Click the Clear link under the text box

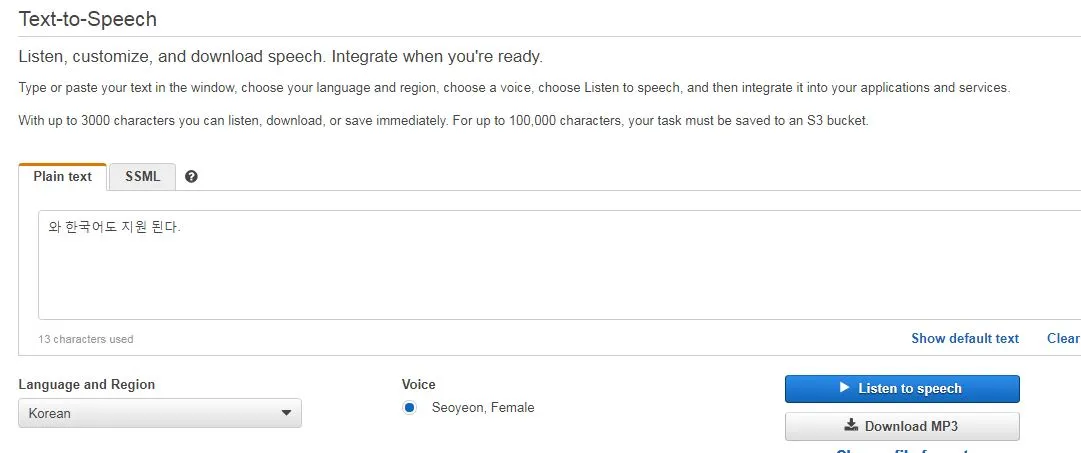(x=1063, y=339)
